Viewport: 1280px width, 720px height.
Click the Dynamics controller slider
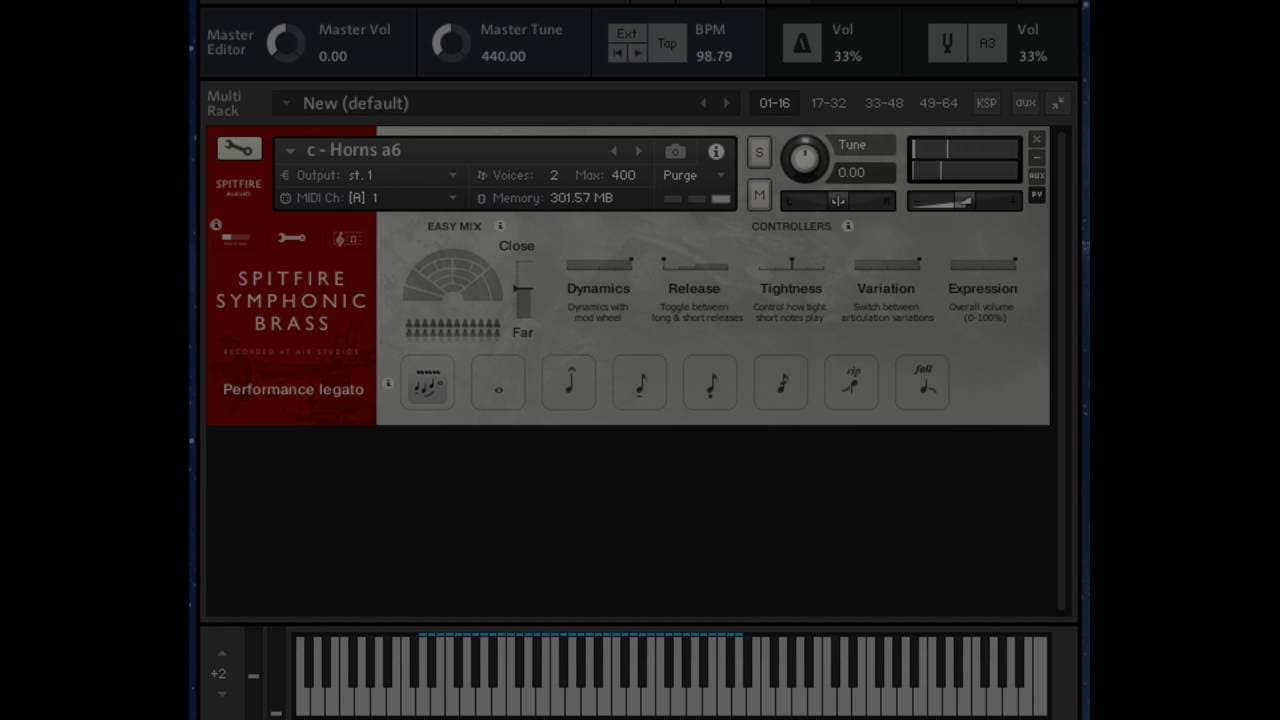599,265
